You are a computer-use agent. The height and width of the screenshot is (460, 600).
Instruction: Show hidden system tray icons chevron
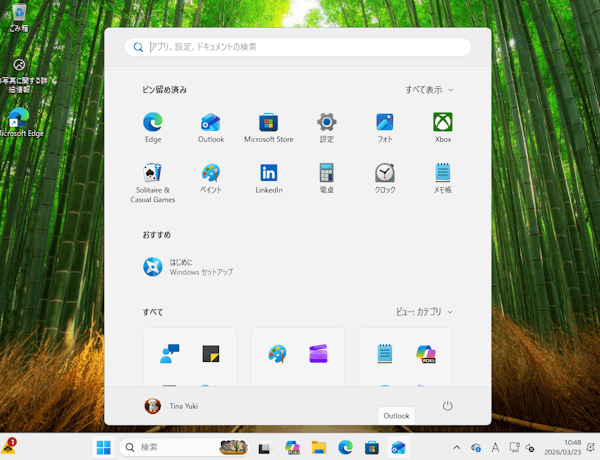click(457, 447)
